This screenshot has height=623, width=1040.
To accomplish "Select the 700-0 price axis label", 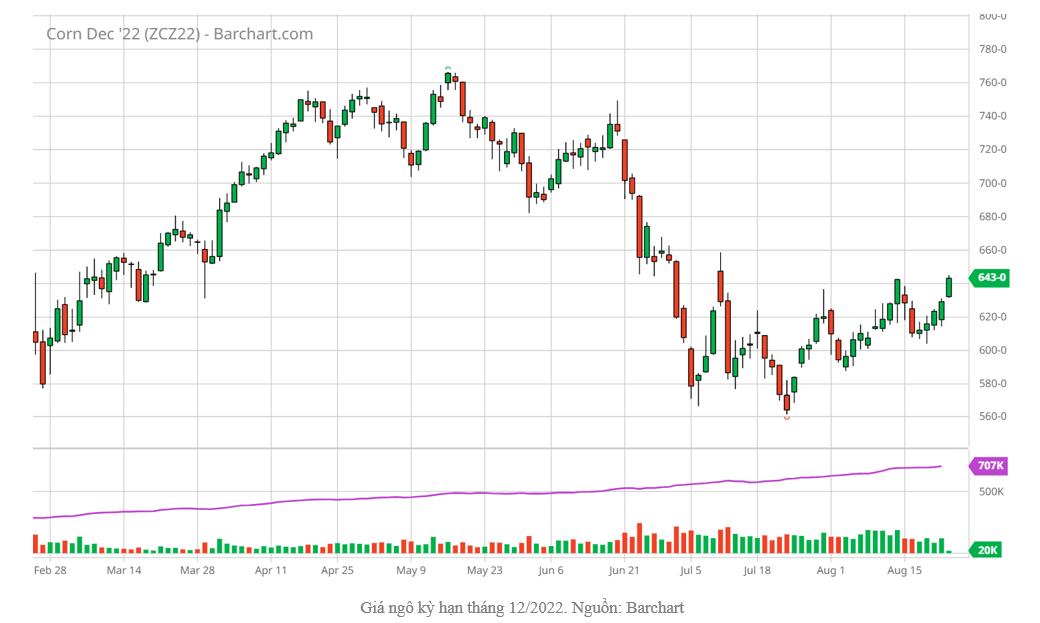I will (x=993, y=183).
